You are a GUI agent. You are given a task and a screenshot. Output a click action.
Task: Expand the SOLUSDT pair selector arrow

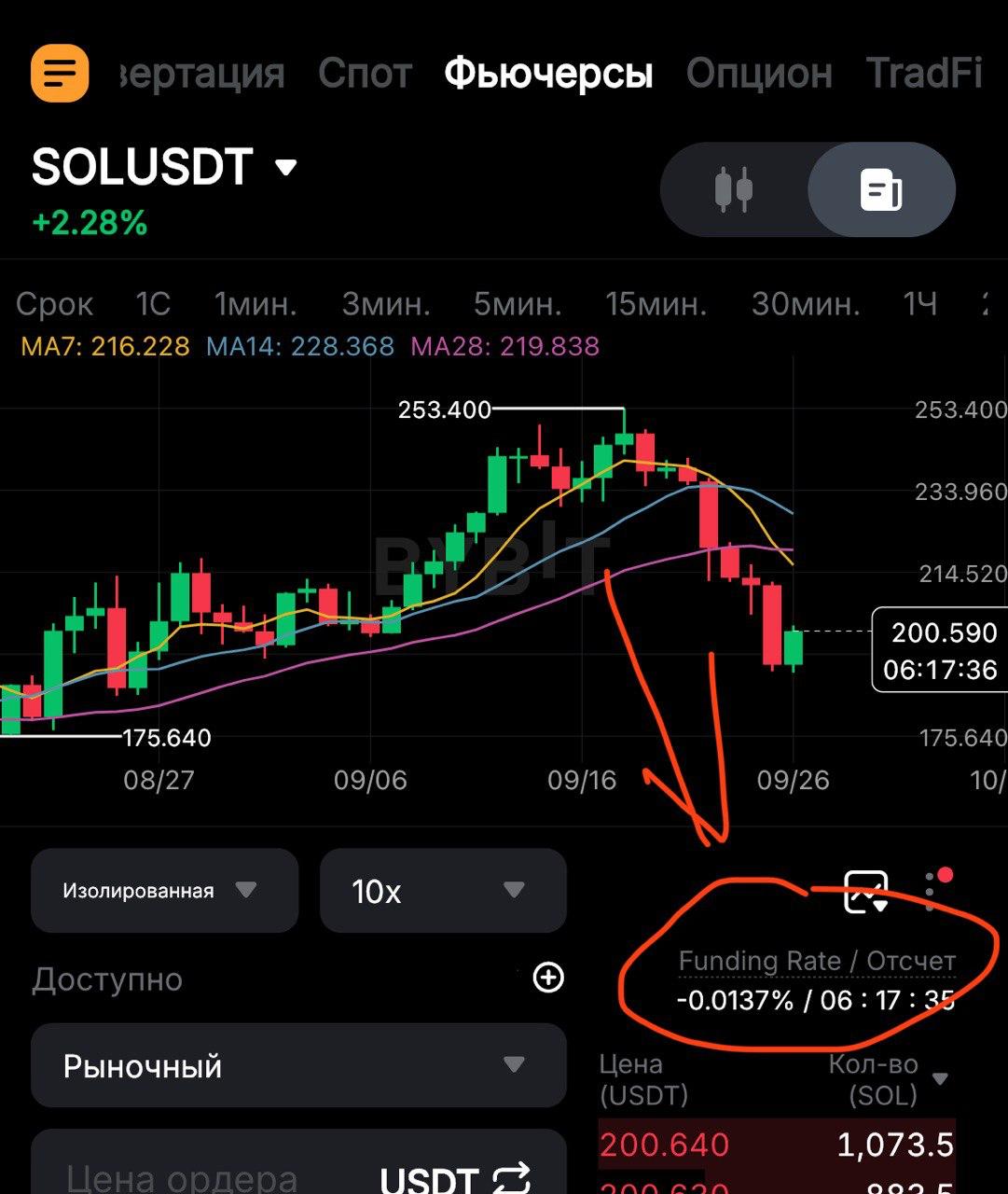pos(285,168)
